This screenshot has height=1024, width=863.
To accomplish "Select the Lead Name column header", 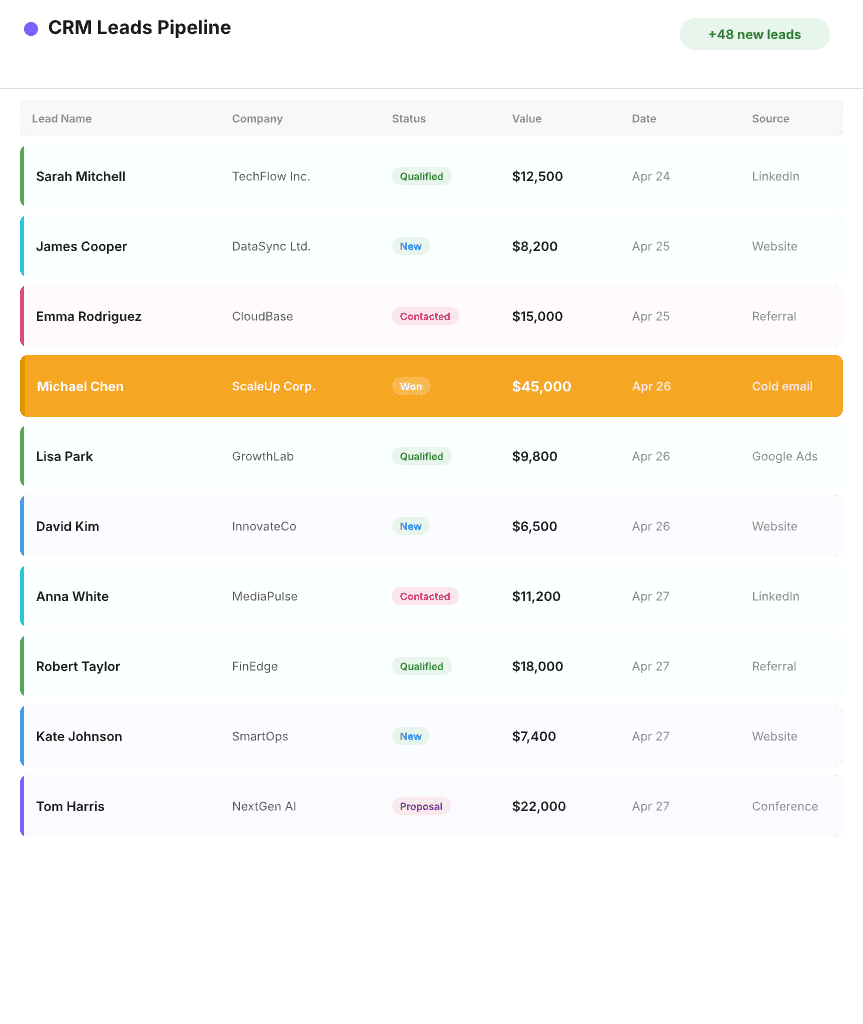I will pyautogui.click(x=61, y=118).
